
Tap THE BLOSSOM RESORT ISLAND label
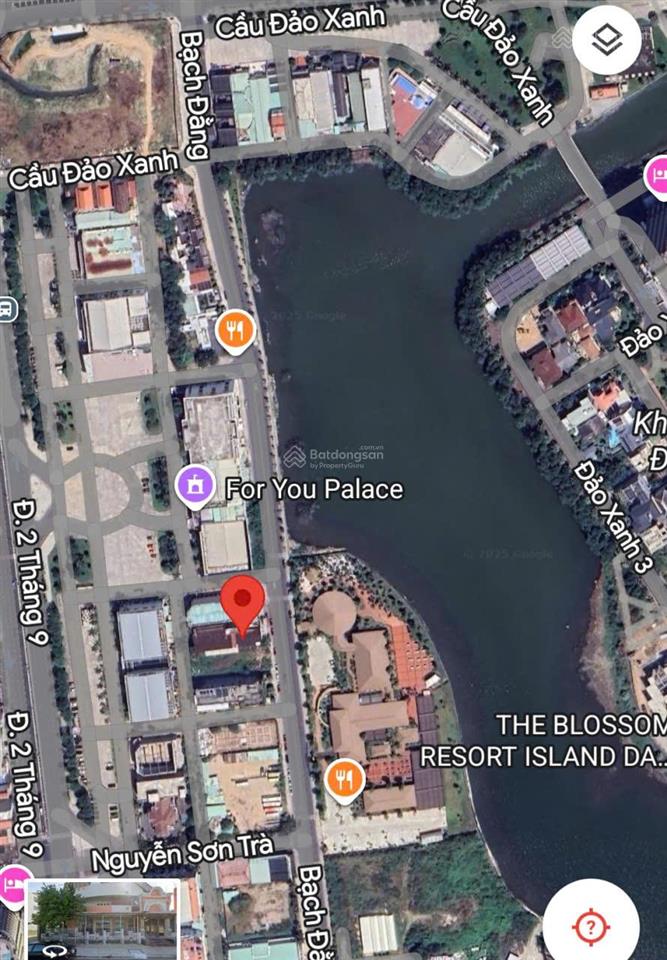[543, 741]
